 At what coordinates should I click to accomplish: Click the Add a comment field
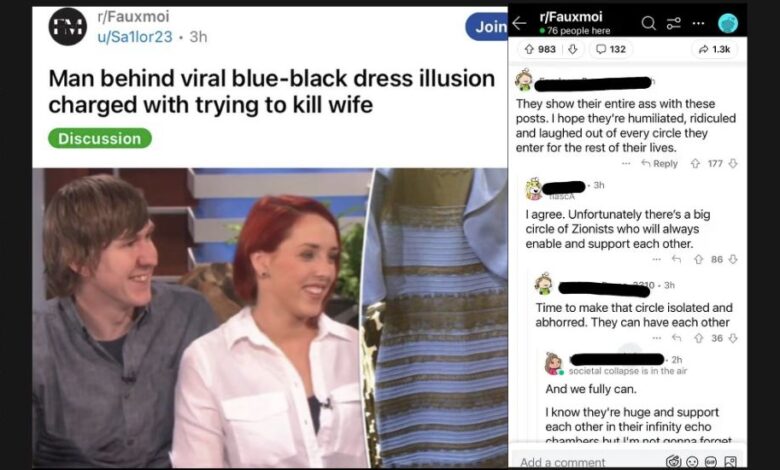pos(587,462)
